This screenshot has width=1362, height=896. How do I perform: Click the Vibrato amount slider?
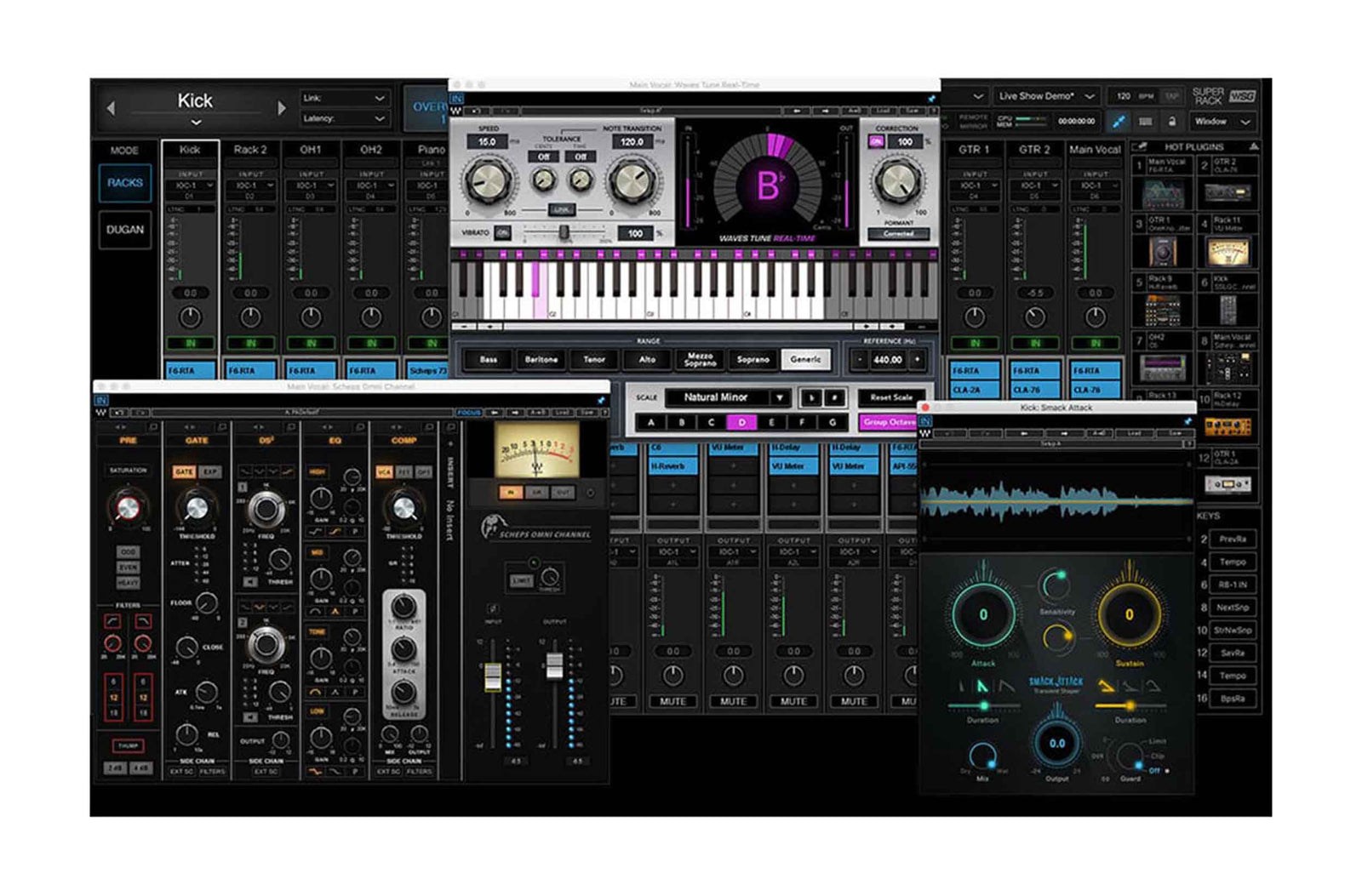564,231
